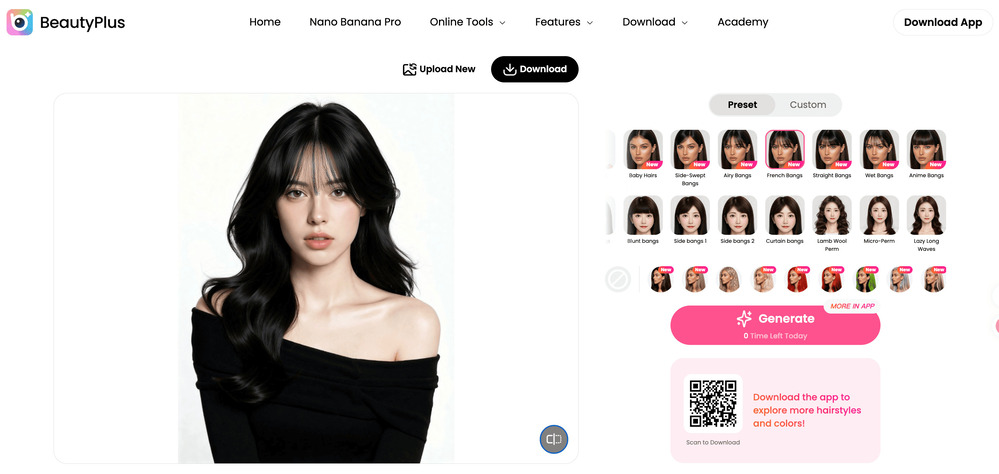Screen dimensions: 999x474
Task: Click the 'Download the app to explore' text
Action: (x=807, y=410)
